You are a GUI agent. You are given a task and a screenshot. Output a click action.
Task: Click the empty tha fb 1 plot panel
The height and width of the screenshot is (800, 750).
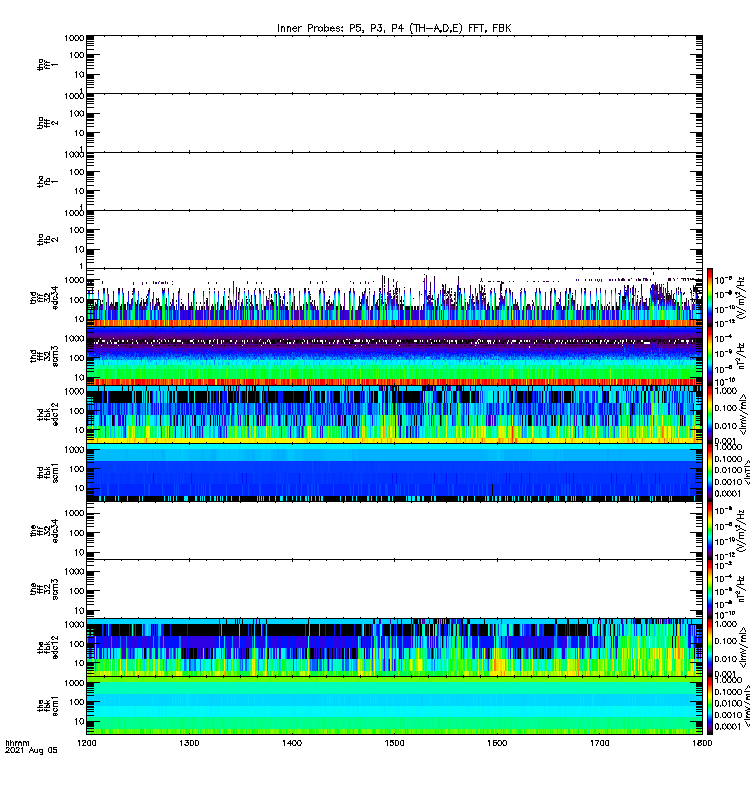tap(394, 181)
